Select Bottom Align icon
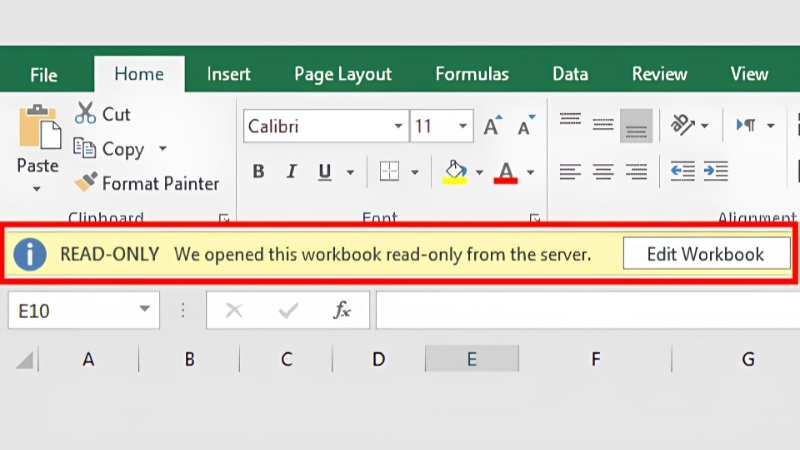 tap(636, 126)
